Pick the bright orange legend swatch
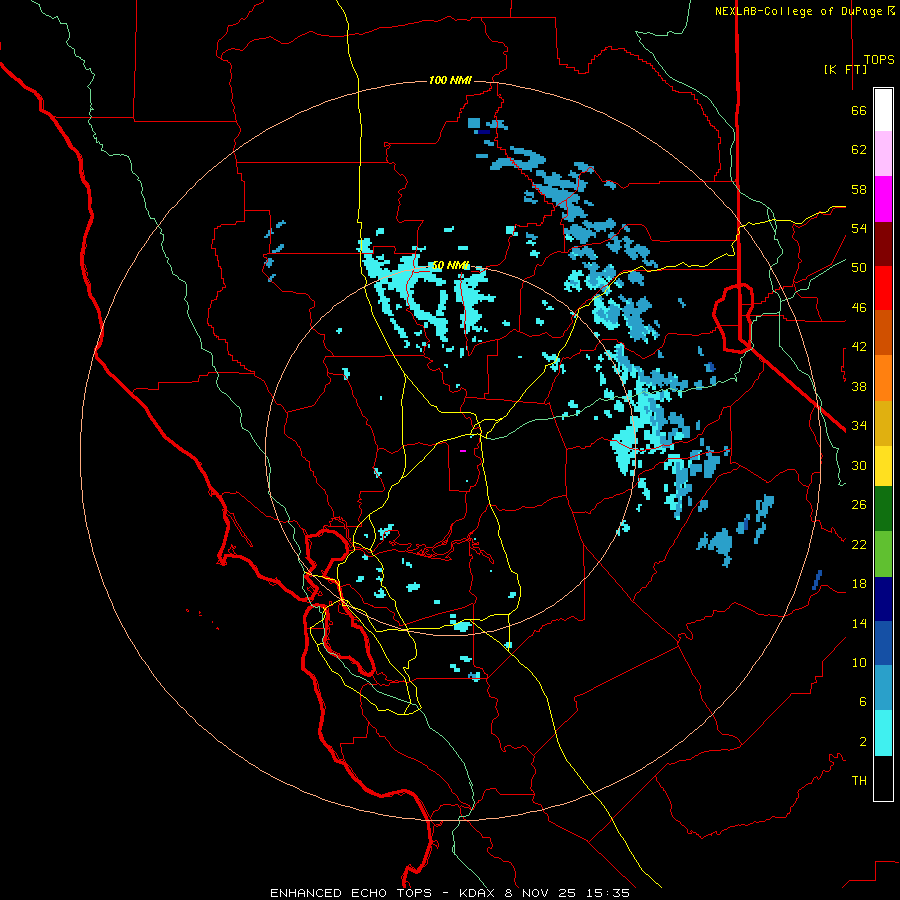Image resolution: width=900 pixels, height=900 pixels. point(883,378)
